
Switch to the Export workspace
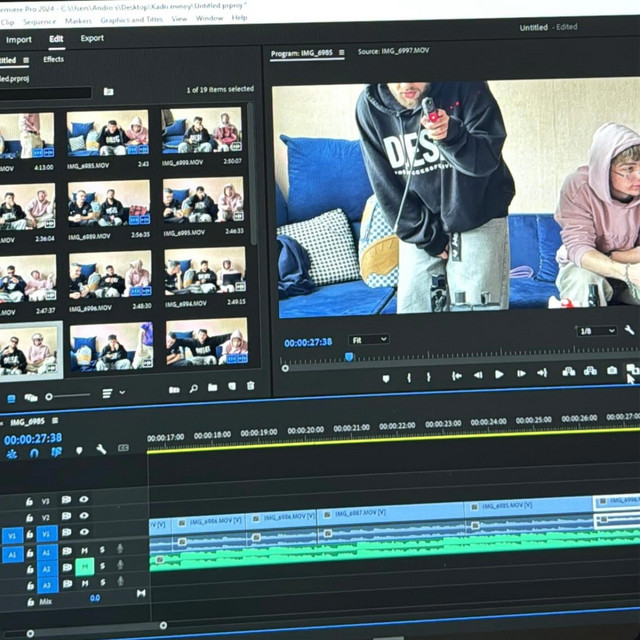[x=92, y=38]
